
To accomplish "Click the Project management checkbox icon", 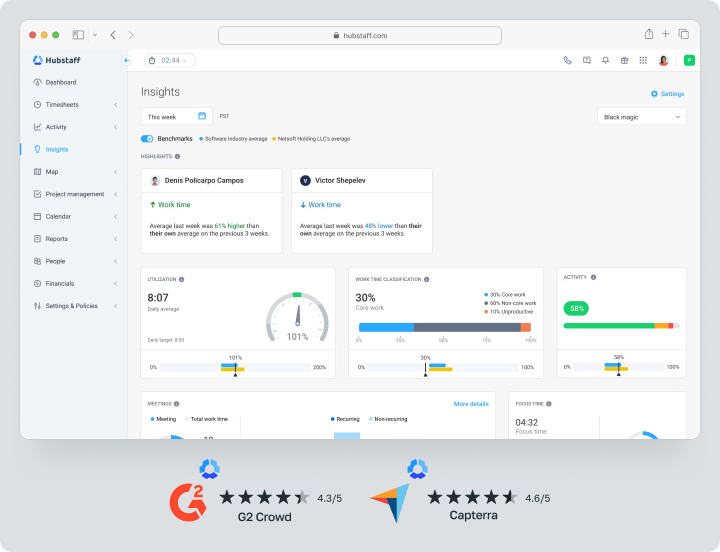I will point(37,194).
